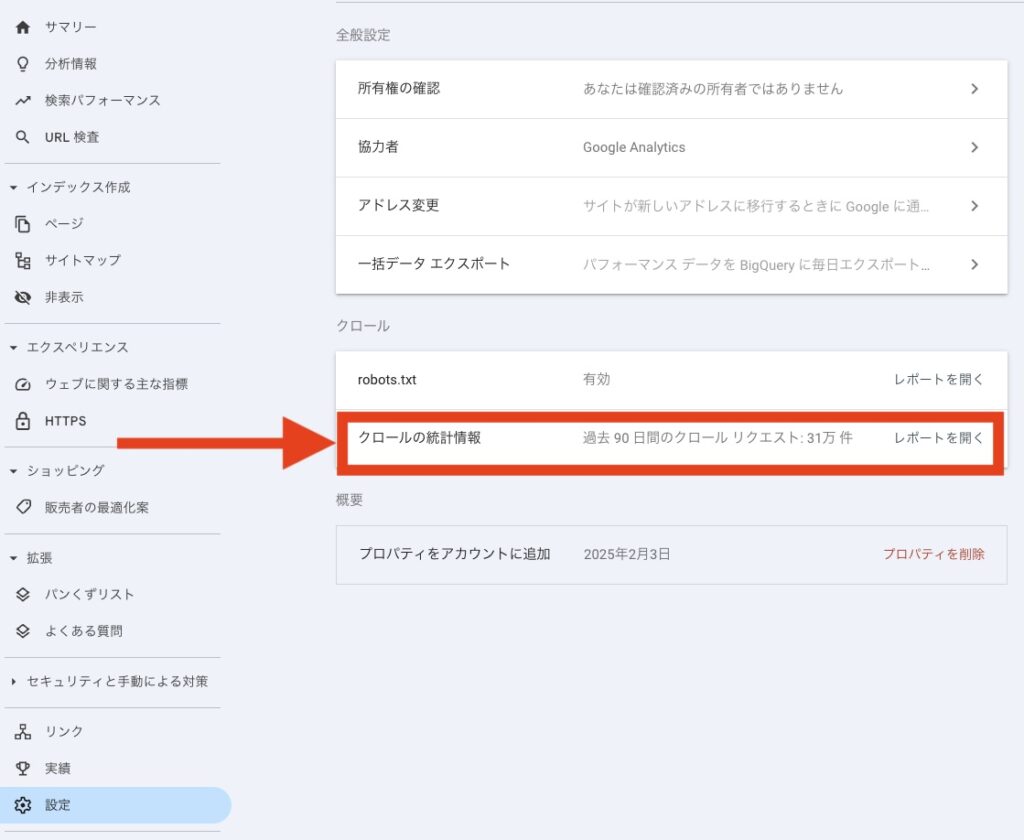The height and width of the screenshot is (840, 1024).
Task: Click the magnifier icon for URL 検査
Action: [x=23, y=138]
